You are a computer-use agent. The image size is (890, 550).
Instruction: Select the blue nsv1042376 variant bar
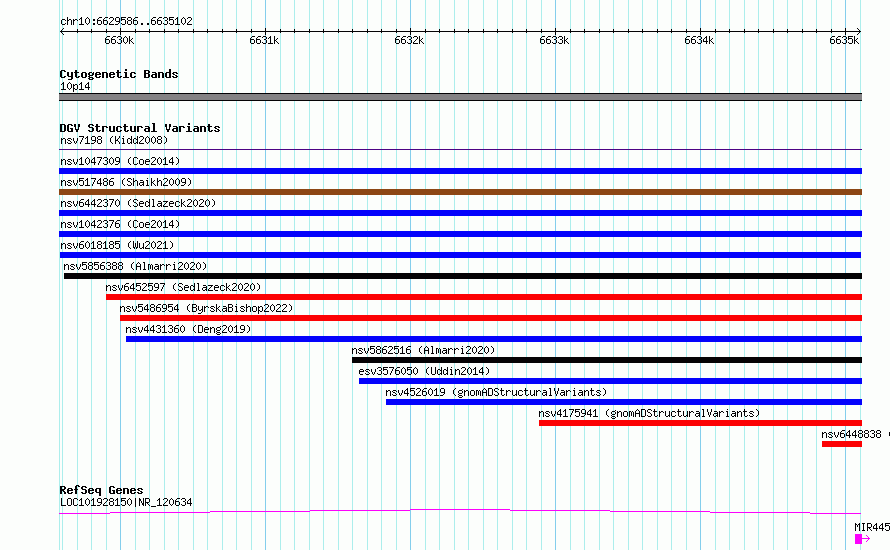pyautogui.click(x=460, y=234)
